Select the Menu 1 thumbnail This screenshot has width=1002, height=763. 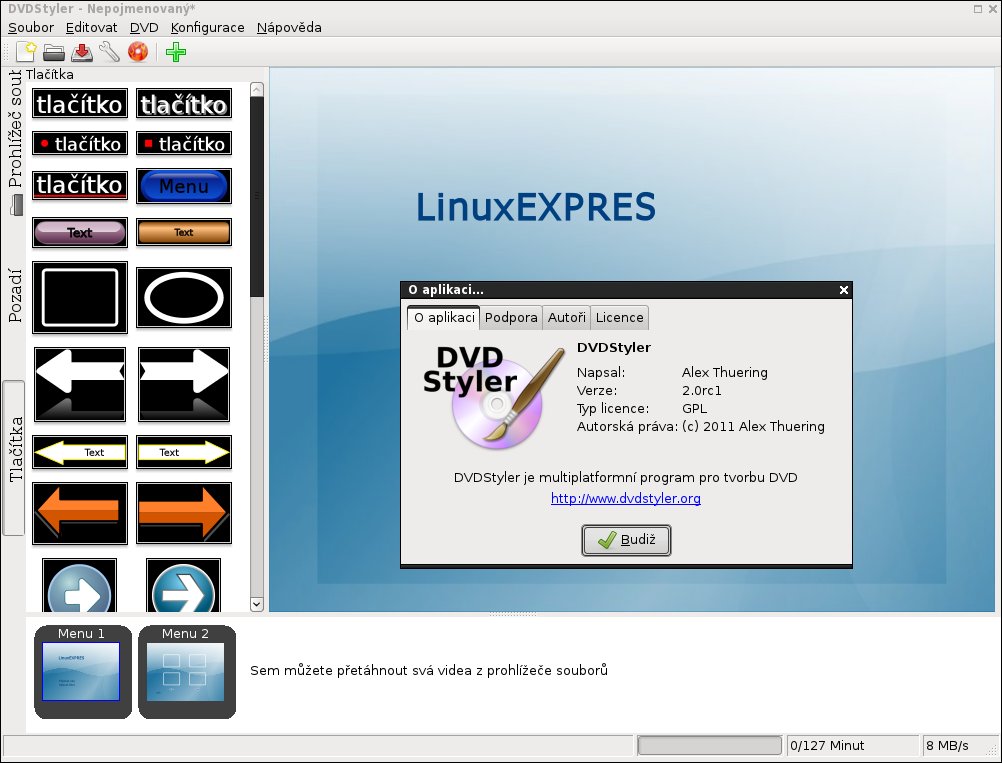[x=82, y=672]
